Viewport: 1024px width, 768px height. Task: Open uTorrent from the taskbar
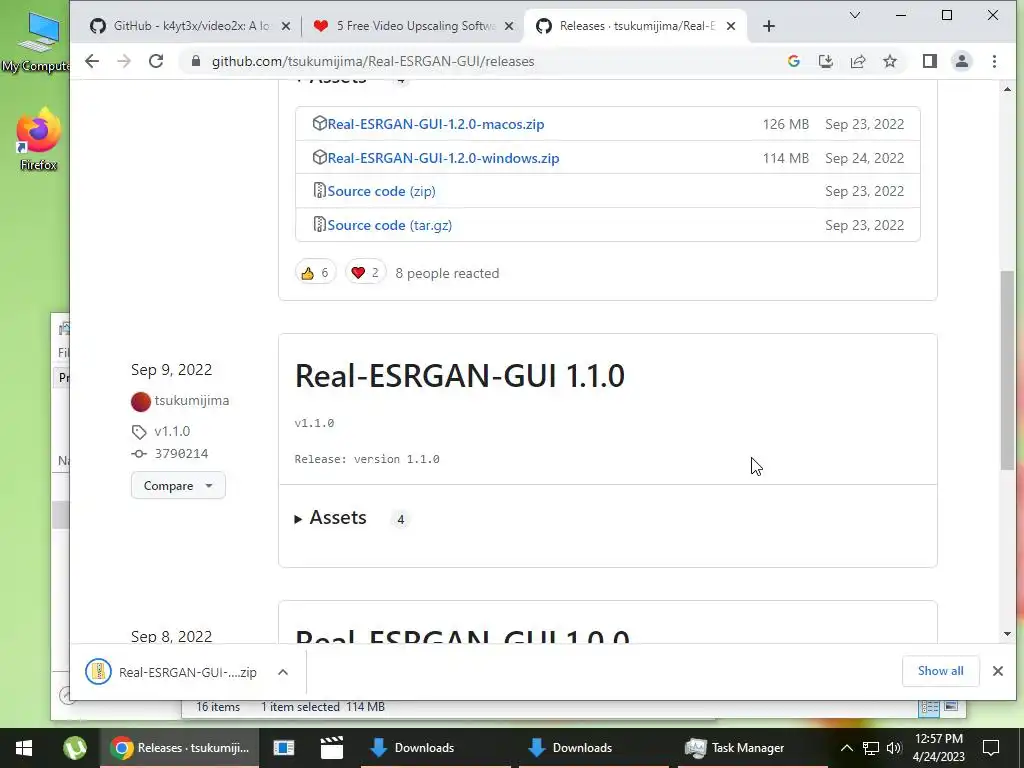coord(75,748)
